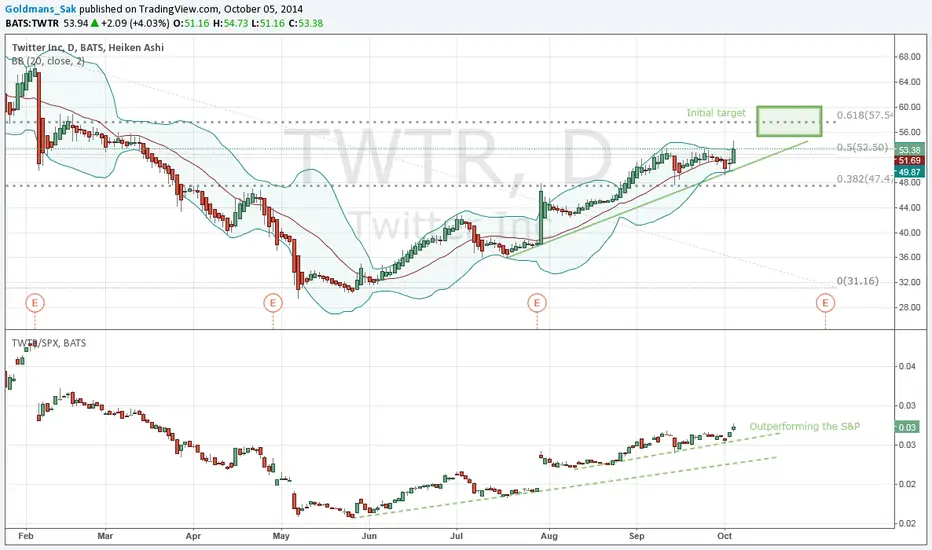Click the Mar label on time axis
The image size is (932, 550).
click(105, 536)
